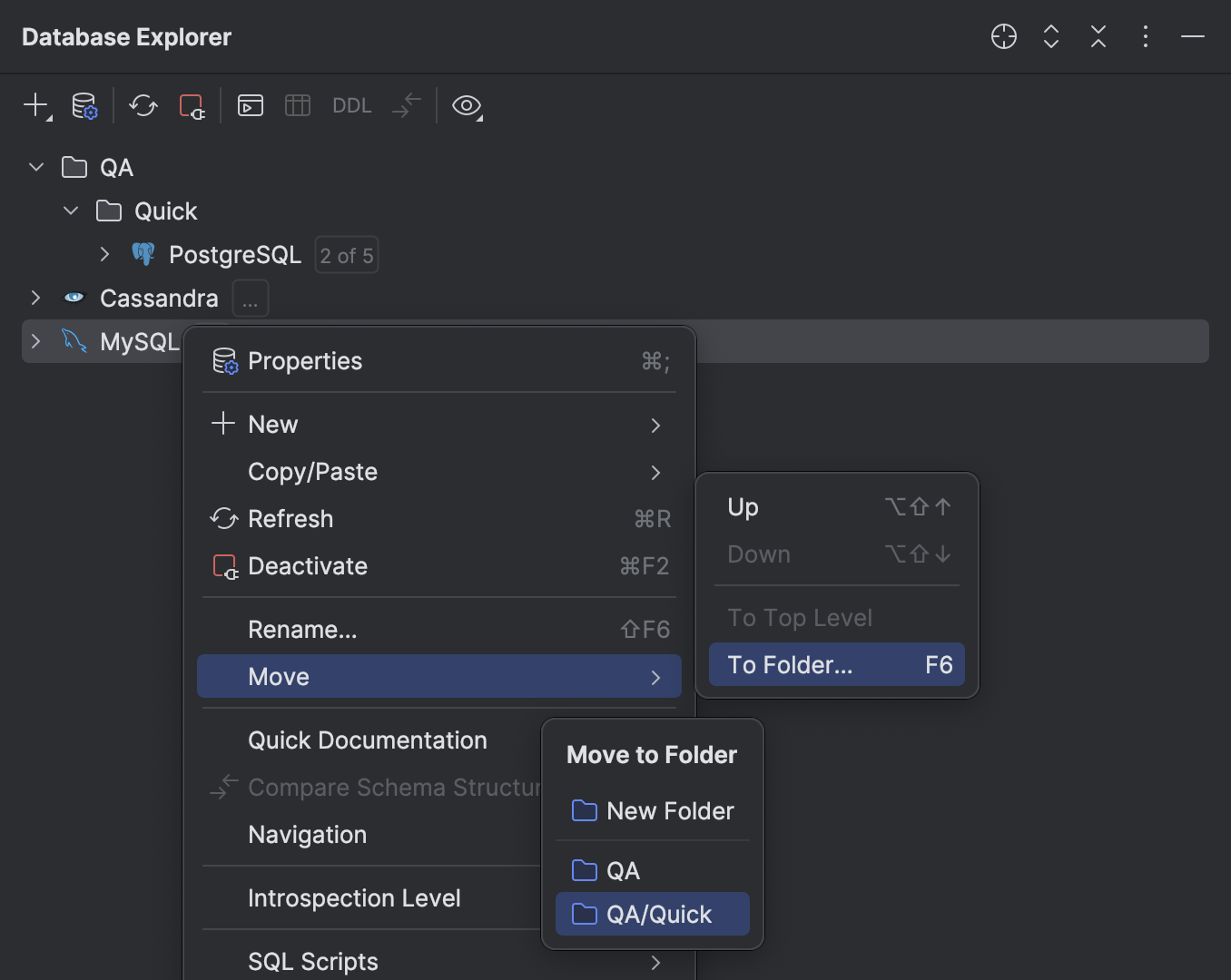This screenshot has height=980, width=1231.
Task: Click the Refresh icon in the toolbar
Action: coord(143,105)
